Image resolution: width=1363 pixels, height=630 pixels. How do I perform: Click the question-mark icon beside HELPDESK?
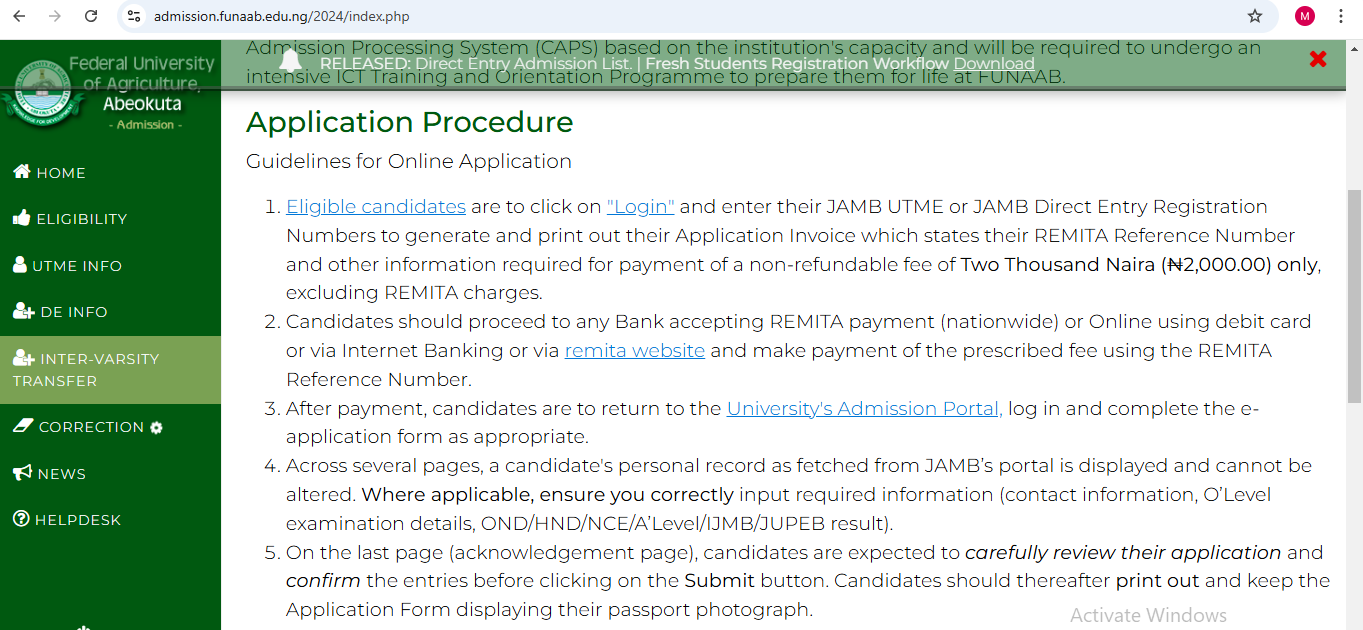22,519
